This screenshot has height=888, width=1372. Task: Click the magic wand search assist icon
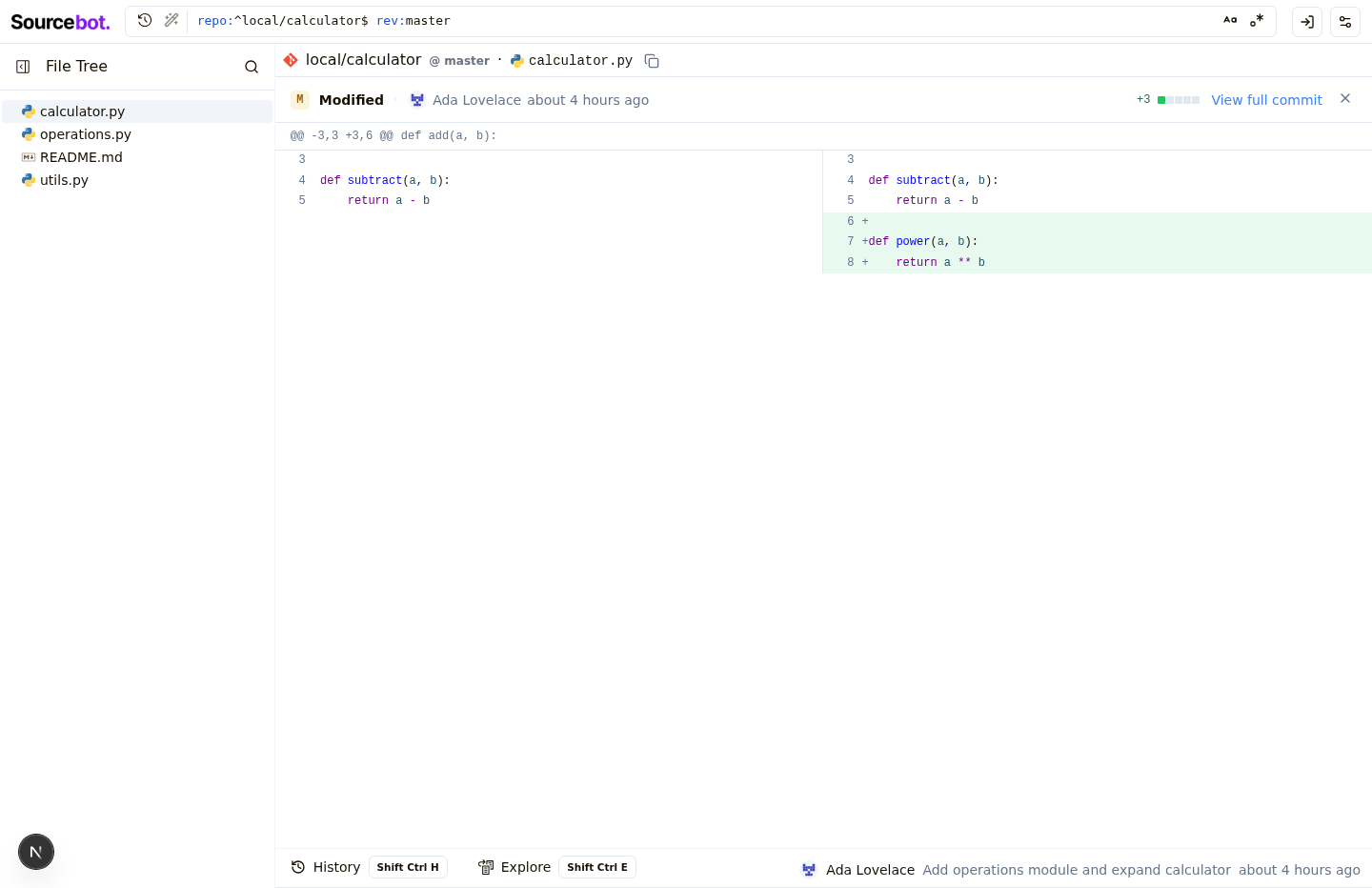[171, 20]
